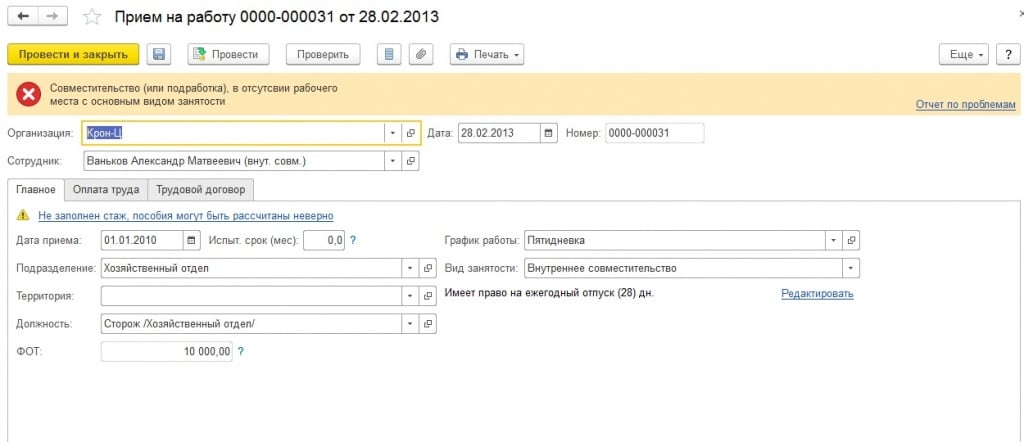Image resolution: width=1024 pixels, height=442 pixels.
Task: Switch to the Оплата труда tab
Action: click(106, 190)
